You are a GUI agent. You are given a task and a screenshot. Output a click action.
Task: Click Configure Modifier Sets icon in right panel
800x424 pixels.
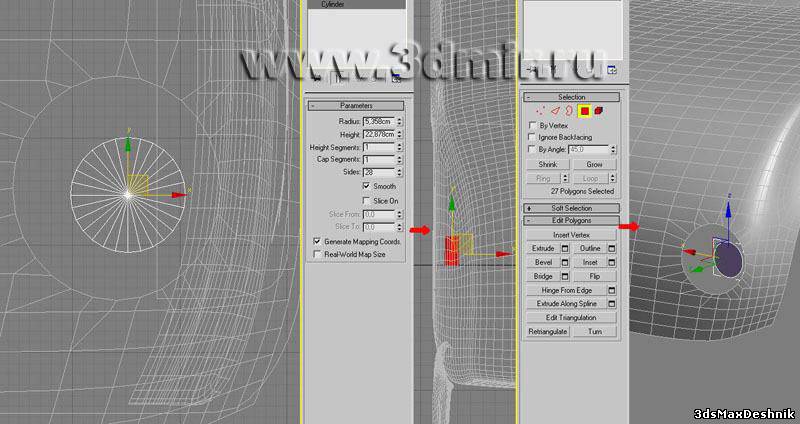coord(613,70)
